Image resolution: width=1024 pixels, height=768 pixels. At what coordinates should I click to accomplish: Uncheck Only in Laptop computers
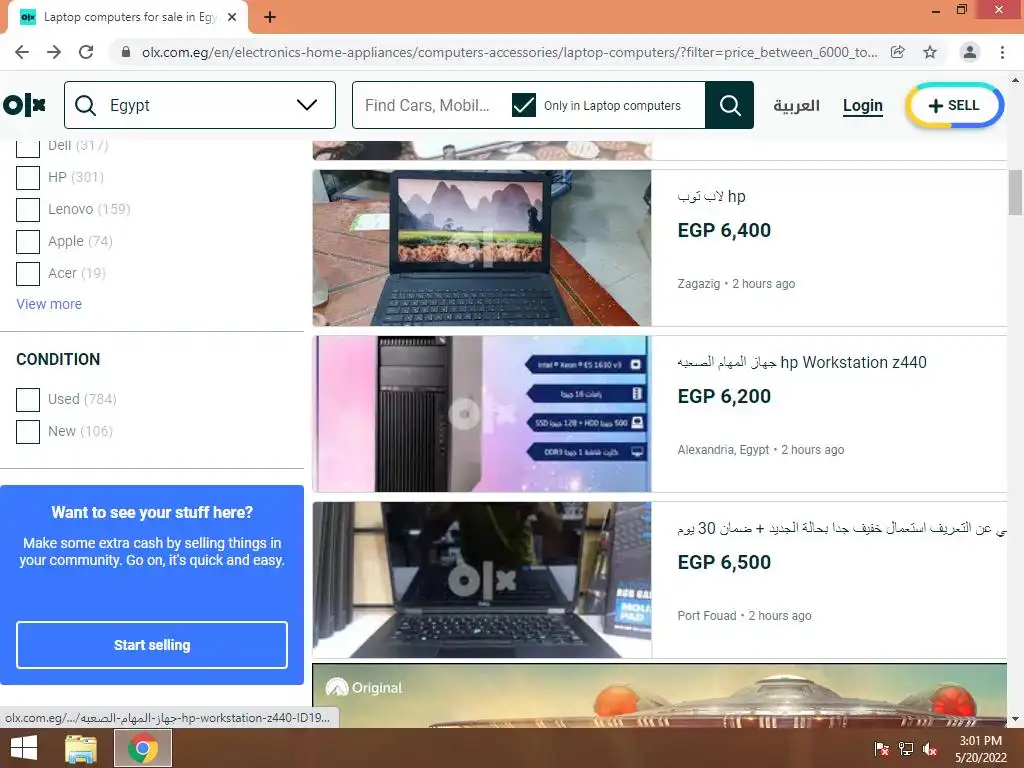[x=524, y=105]
